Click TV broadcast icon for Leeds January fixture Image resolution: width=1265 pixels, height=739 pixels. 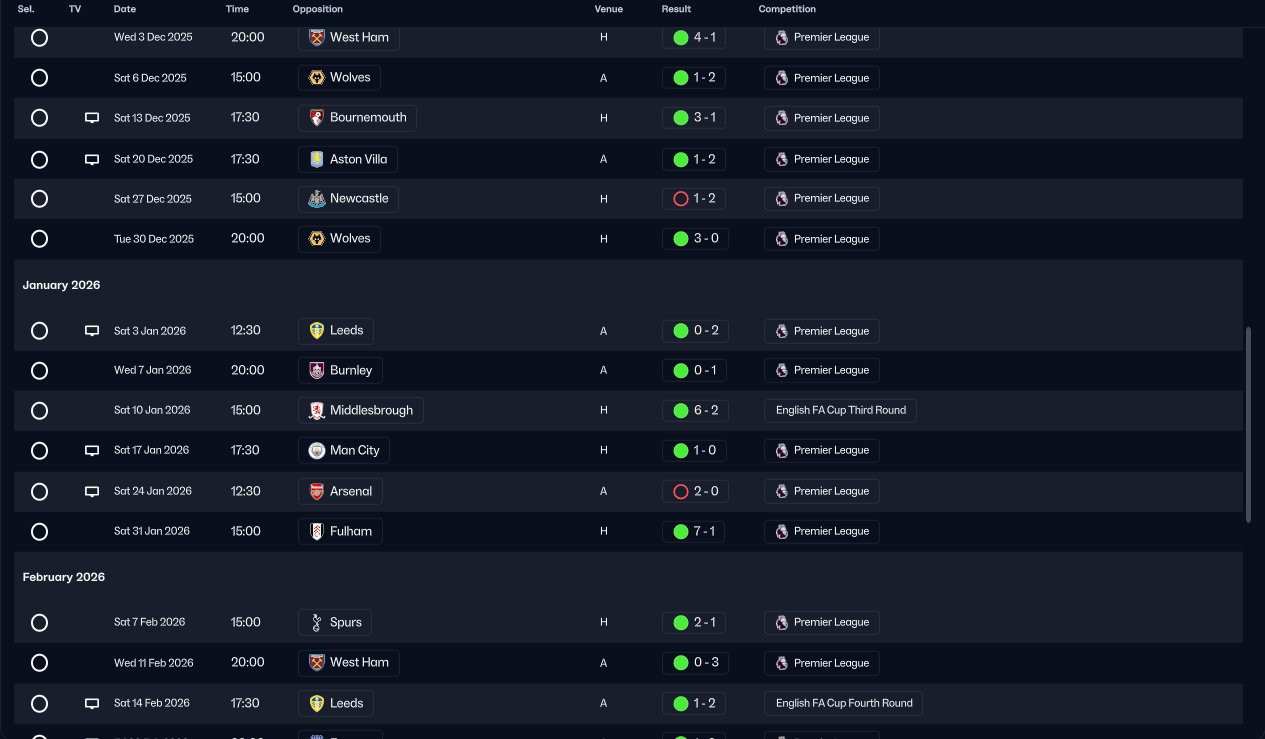point(92,331)
